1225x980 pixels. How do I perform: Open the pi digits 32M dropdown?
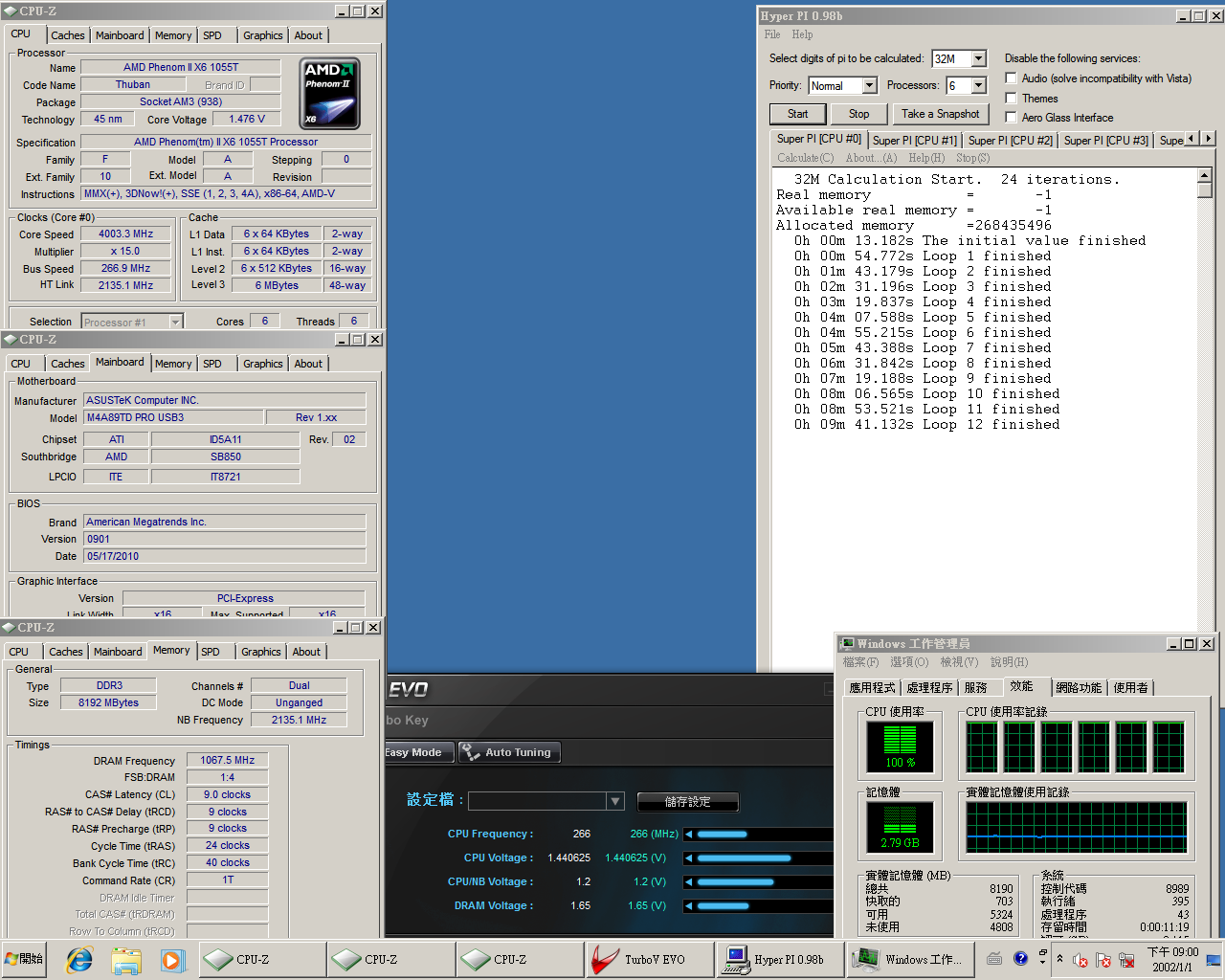pyautogui.click(x=978, y=58)
